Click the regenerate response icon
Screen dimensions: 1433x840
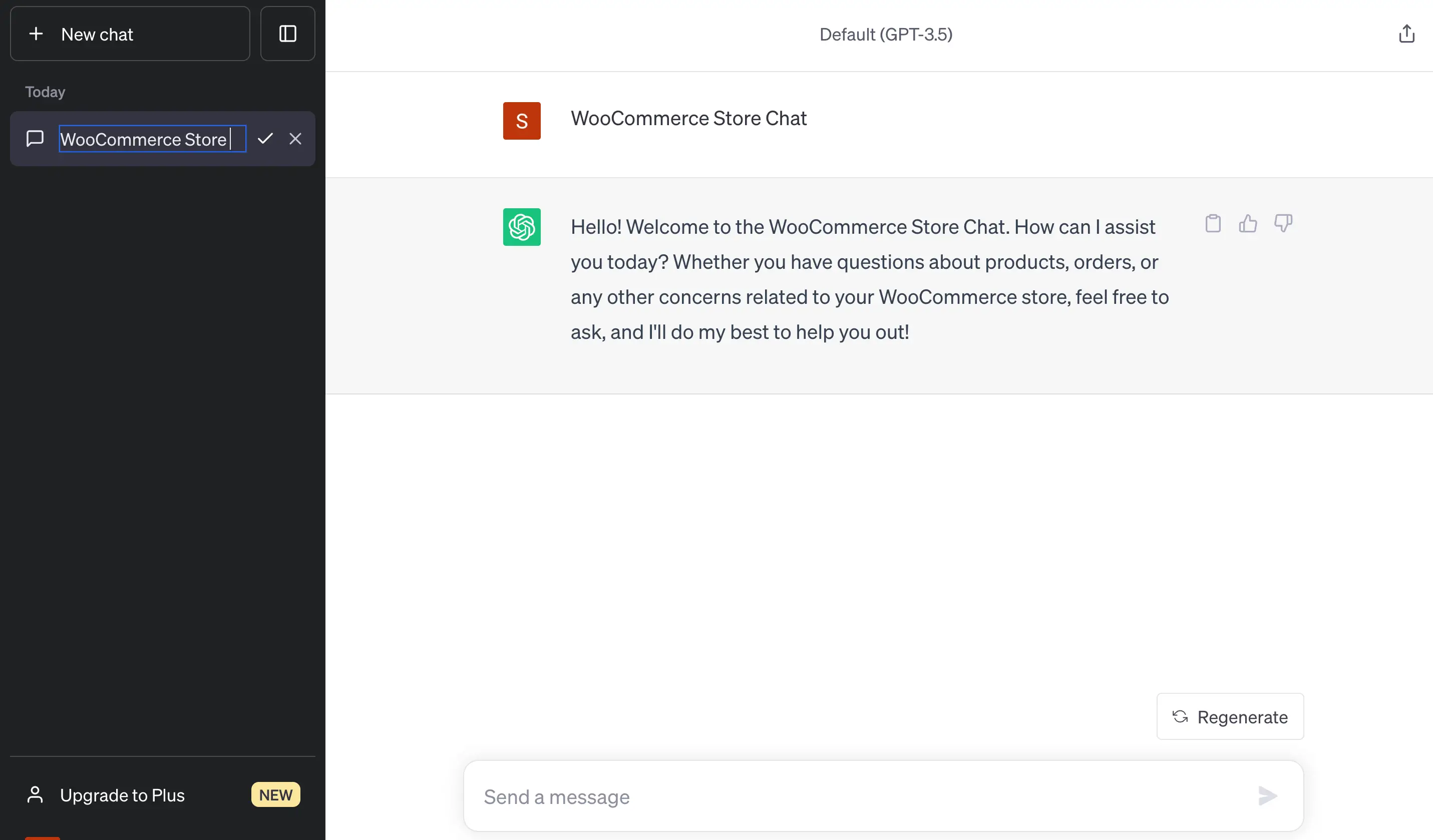click(x=1180, y=717)
